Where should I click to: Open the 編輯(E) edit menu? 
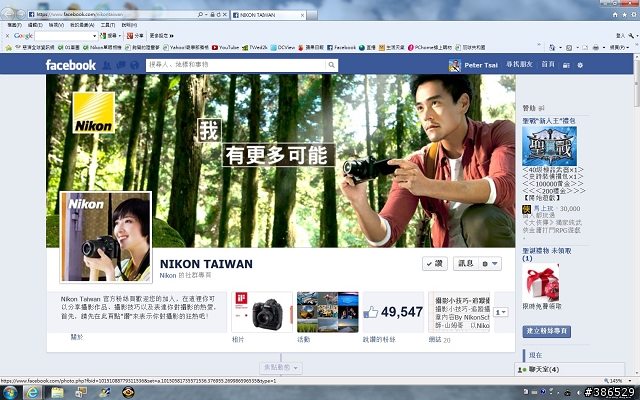(35, 25)
